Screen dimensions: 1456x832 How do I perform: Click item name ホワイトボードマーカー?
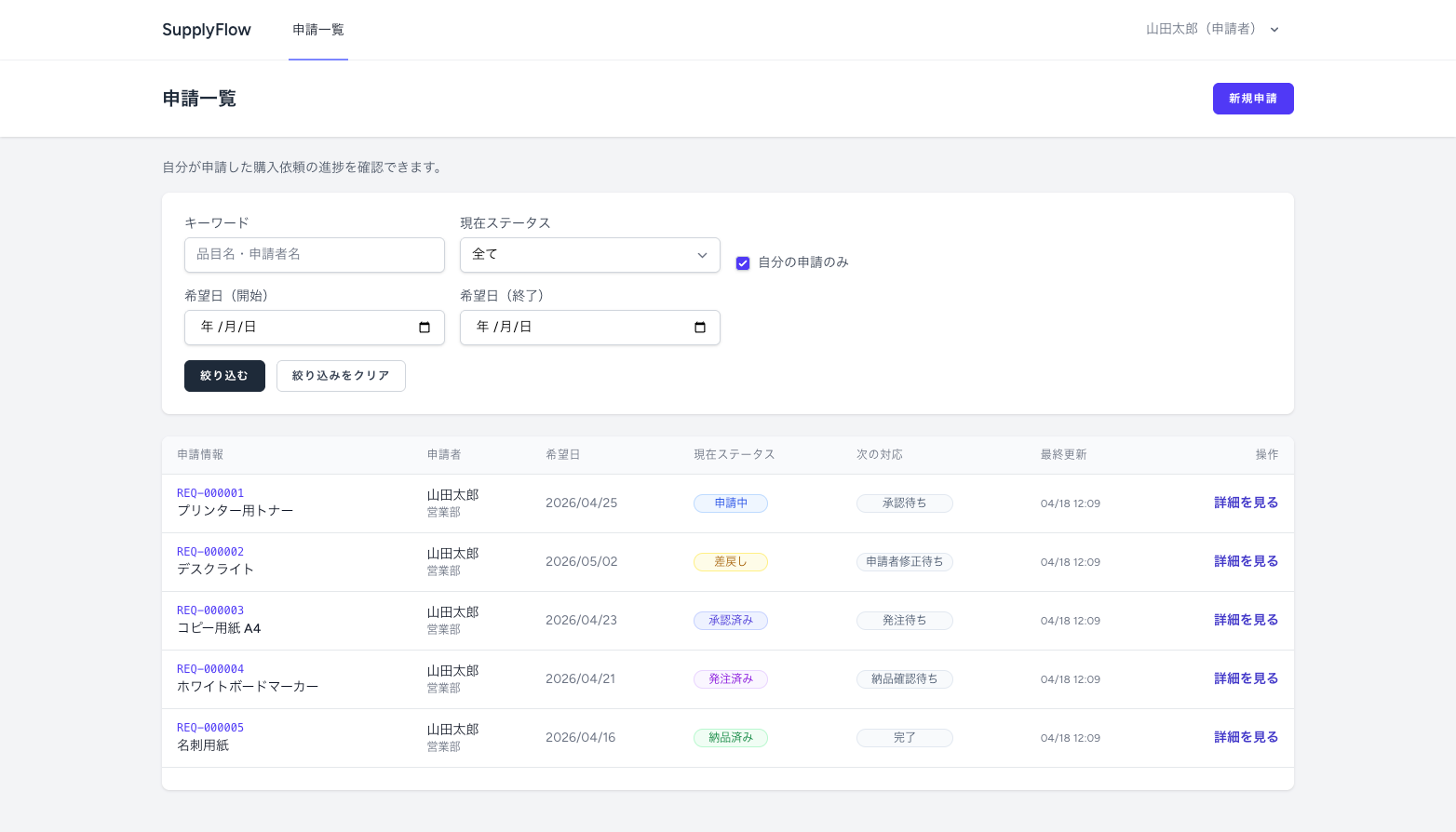point(248,687)
